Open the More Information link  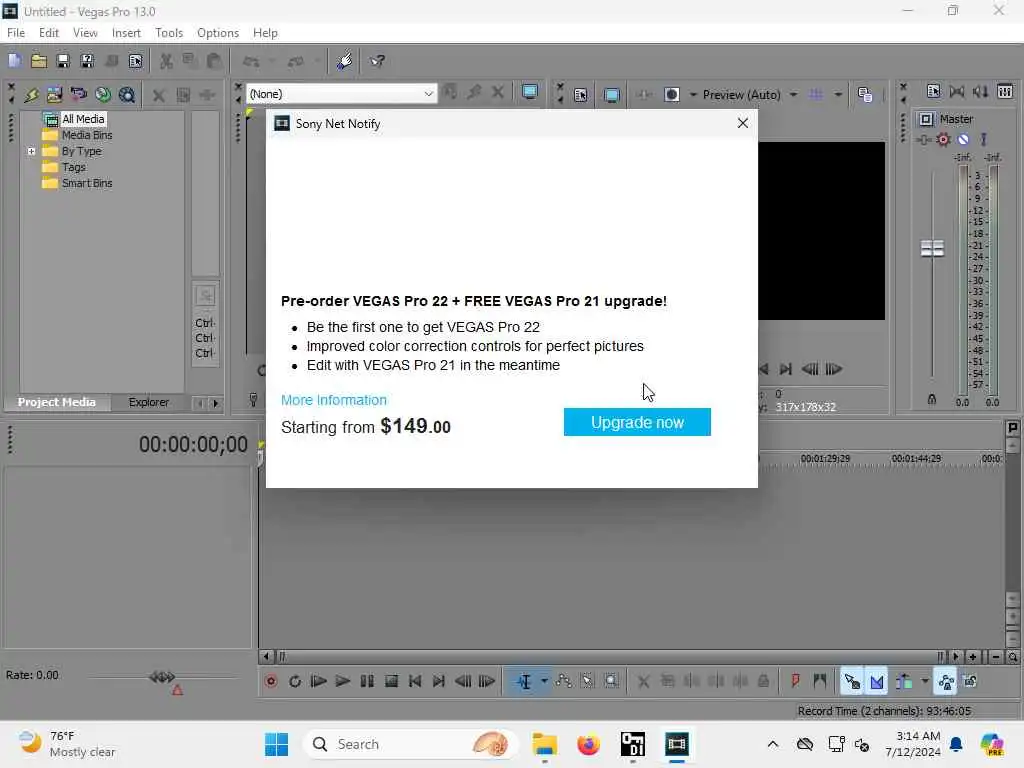tap(334, 400)
